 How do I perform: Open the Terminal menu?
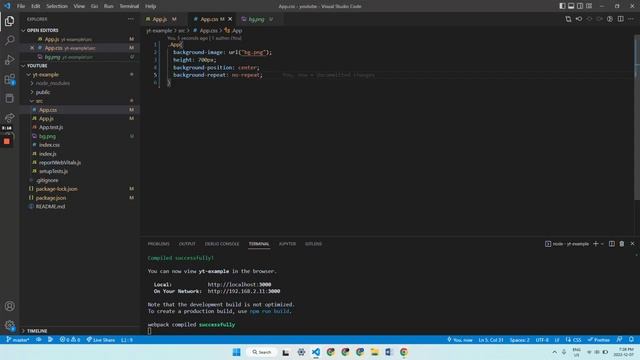[129, 6]
